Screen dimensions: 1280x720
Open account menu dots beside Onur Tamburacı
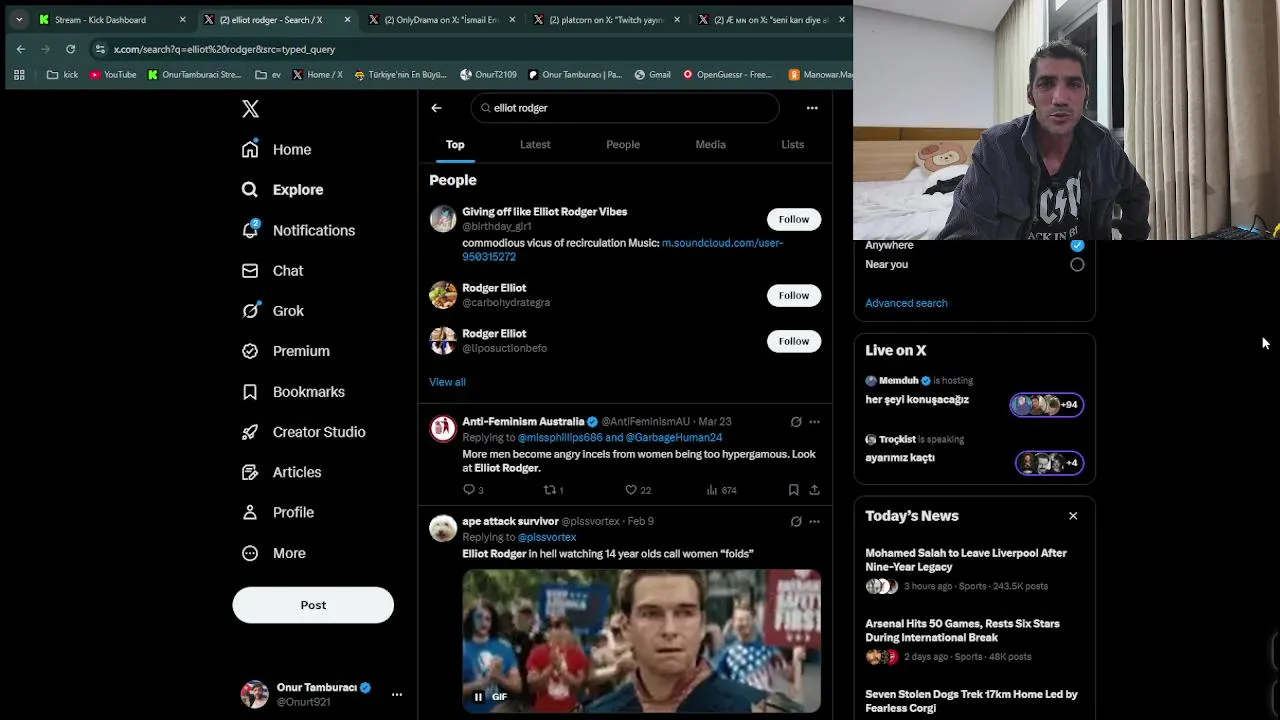[x=397, y=694]
